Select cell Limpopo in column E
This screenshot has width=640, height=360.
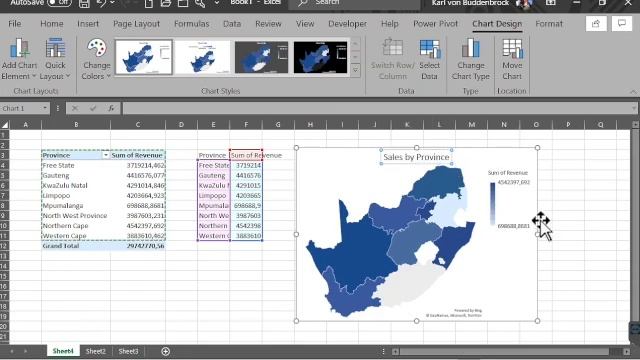[213, 196]
